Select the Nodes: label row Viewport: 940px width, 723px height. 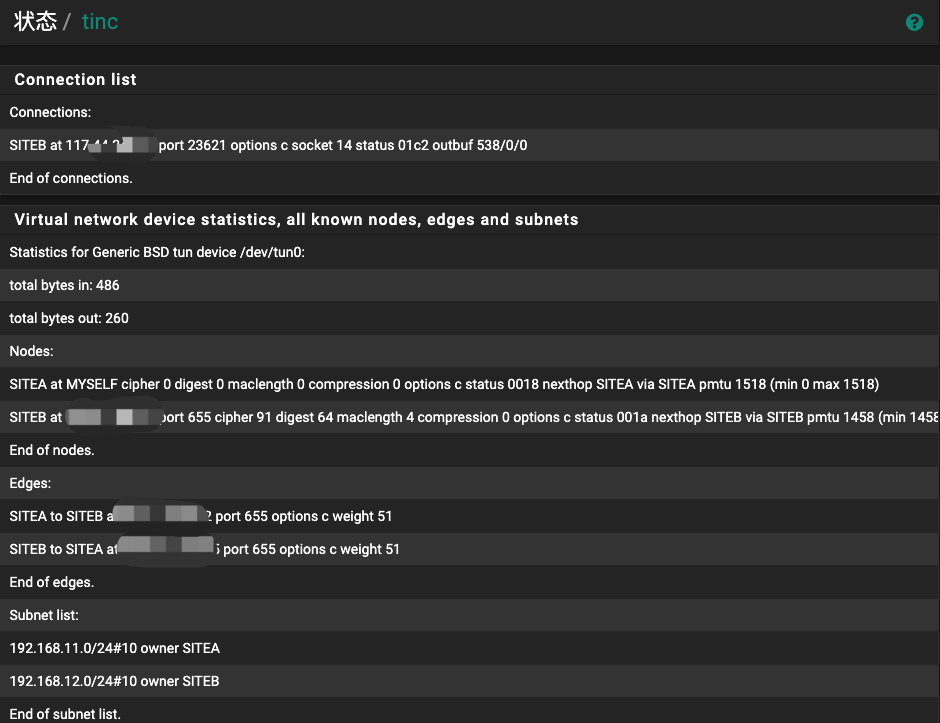(x=32, y=352)
